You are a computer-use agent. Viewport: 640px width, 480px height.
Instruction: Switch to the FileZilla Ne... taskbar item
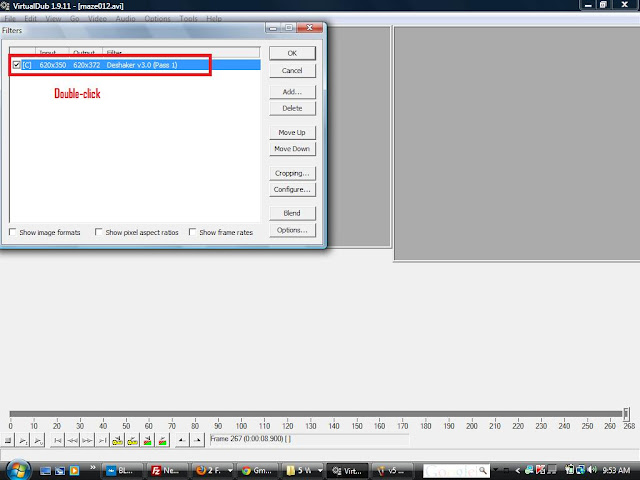pyautogui.click(x=167, y=471)
